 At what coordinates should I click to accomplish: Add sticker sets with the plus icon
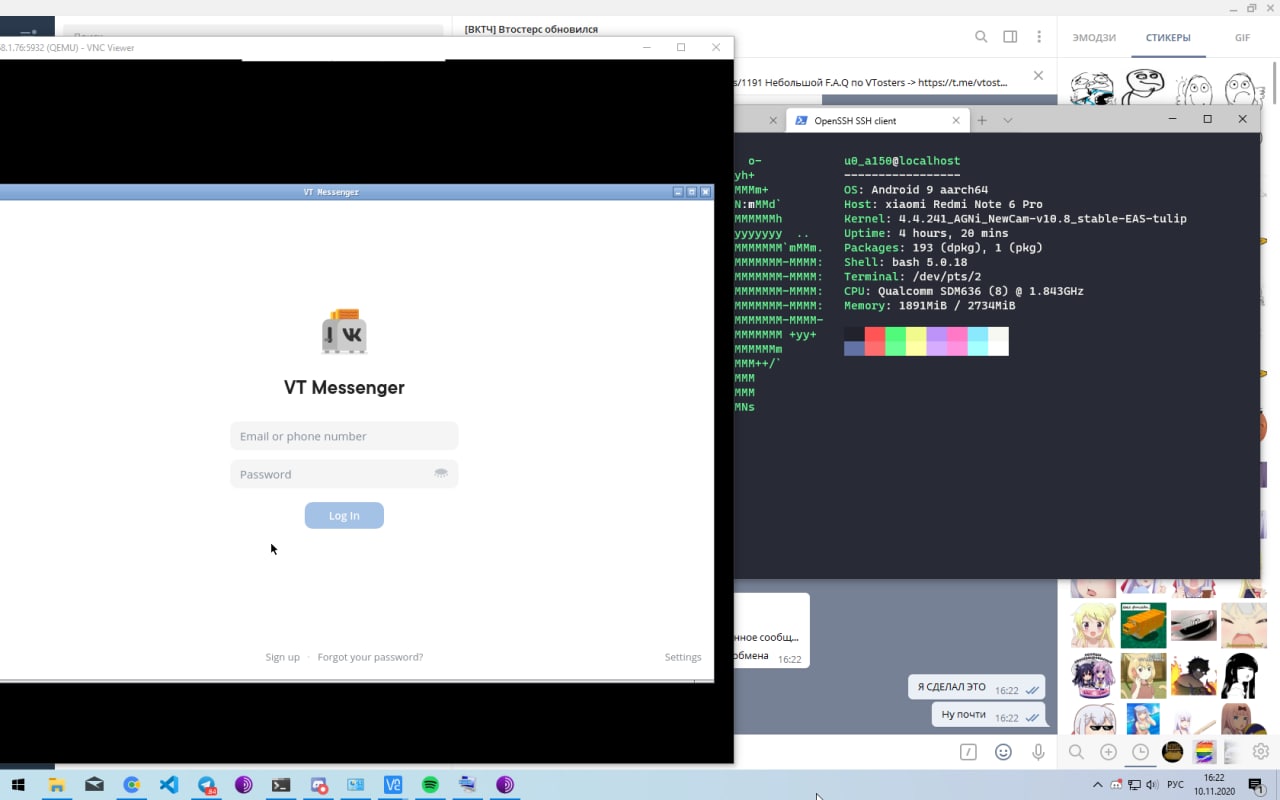1108,752
